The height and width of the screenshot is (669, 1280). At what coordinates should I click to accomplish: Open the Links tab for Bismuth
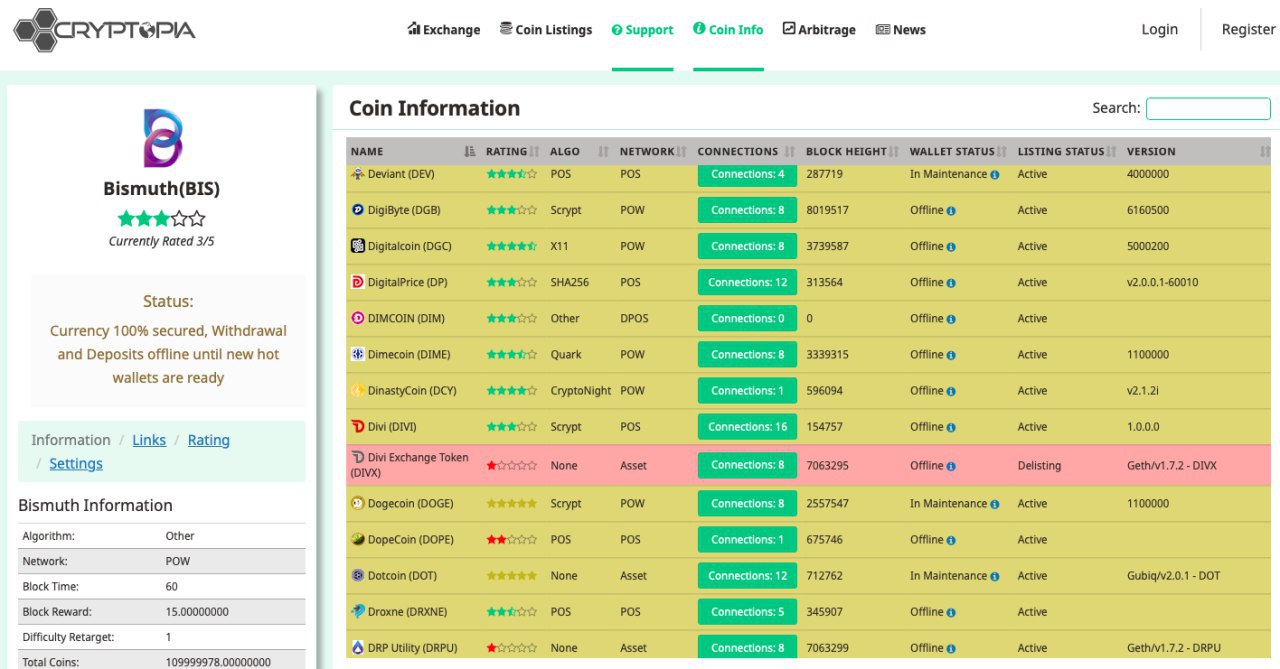coord(149,440)
